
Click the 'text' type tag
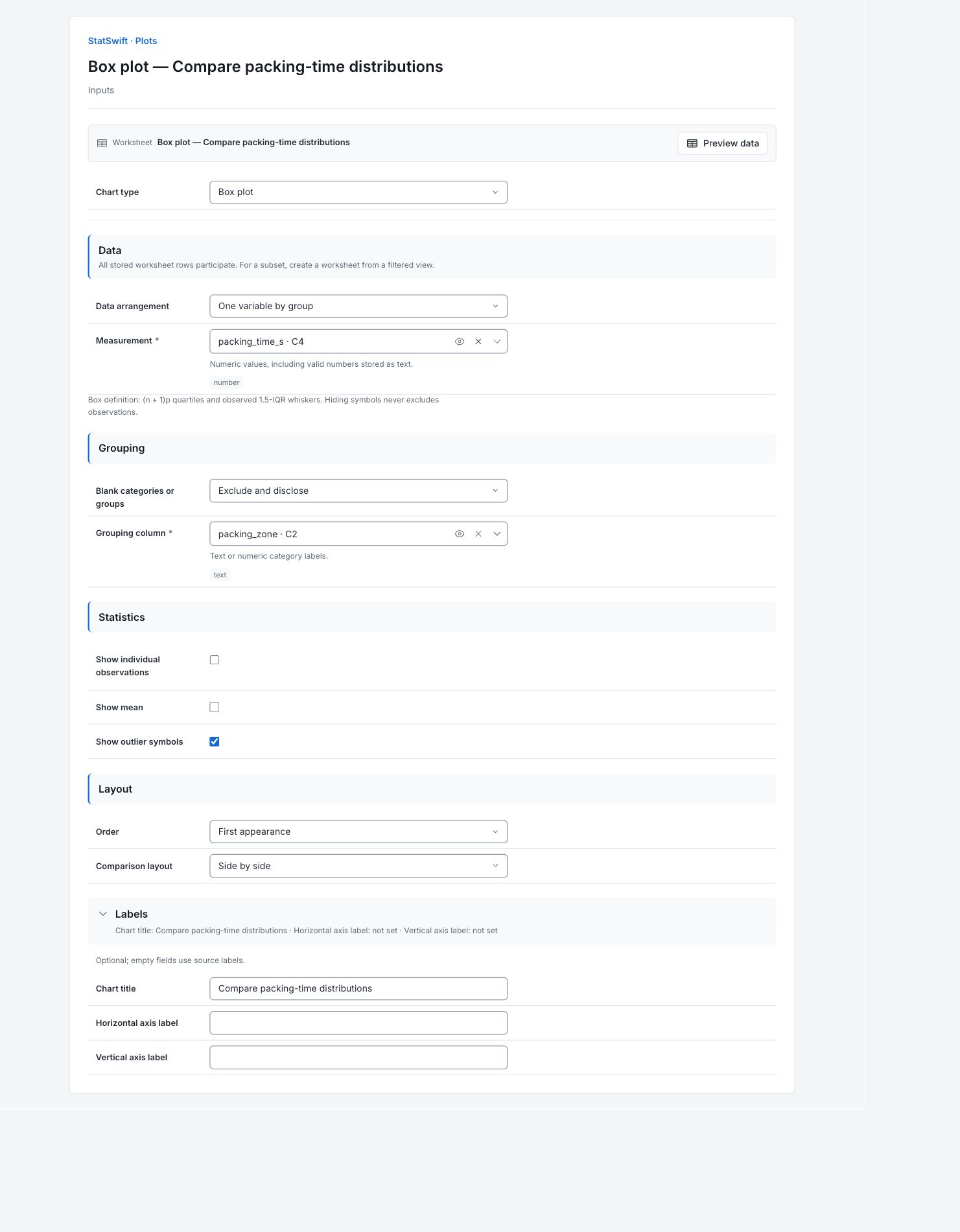point(220,575)
